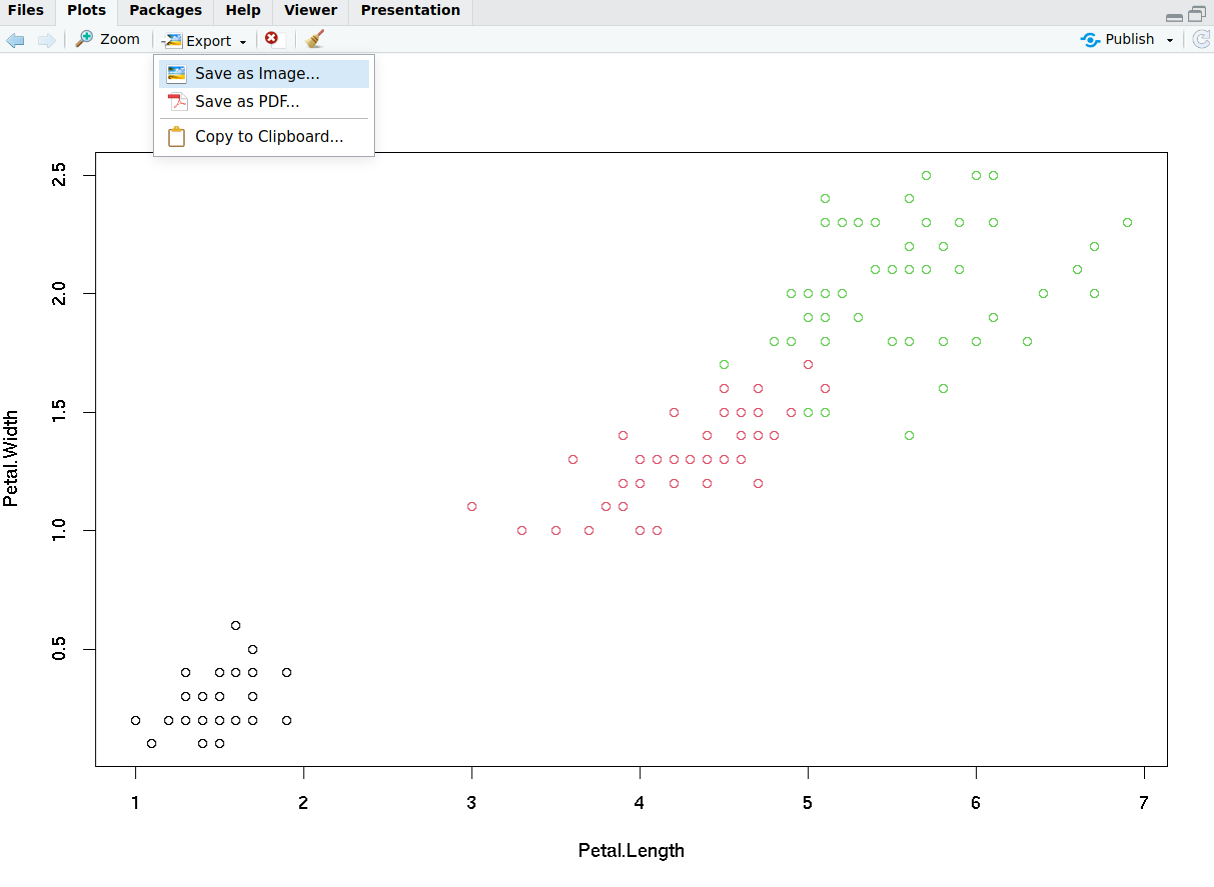Viewport: 1214px width, 887px height.
Task: Open the Help tab
Action: (243, 11)
